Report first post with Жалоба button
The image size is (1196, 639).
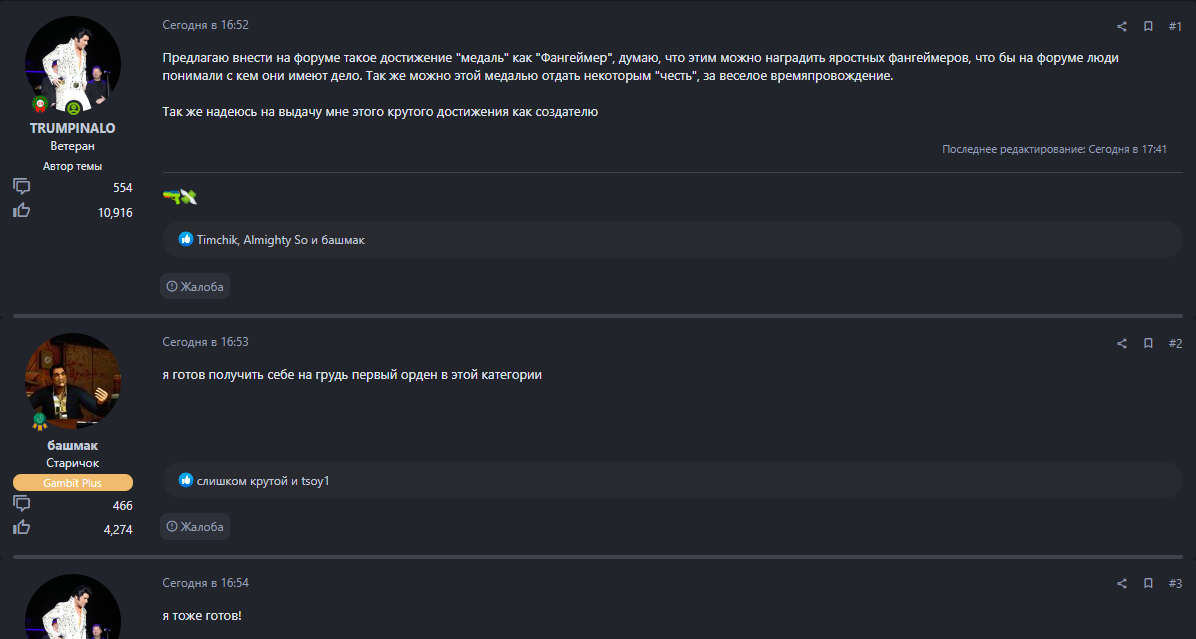click(x=195, y=287)
